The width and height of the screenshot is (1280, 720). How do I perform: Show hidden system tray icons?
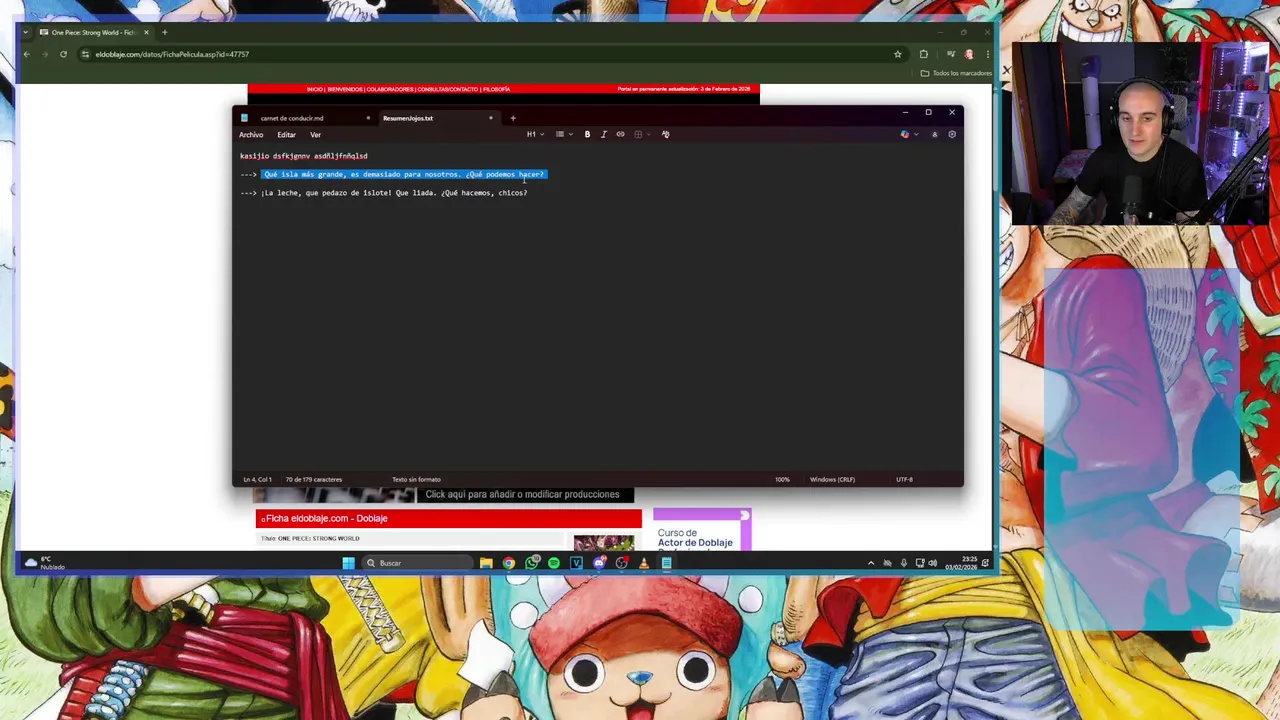[871, 563]
